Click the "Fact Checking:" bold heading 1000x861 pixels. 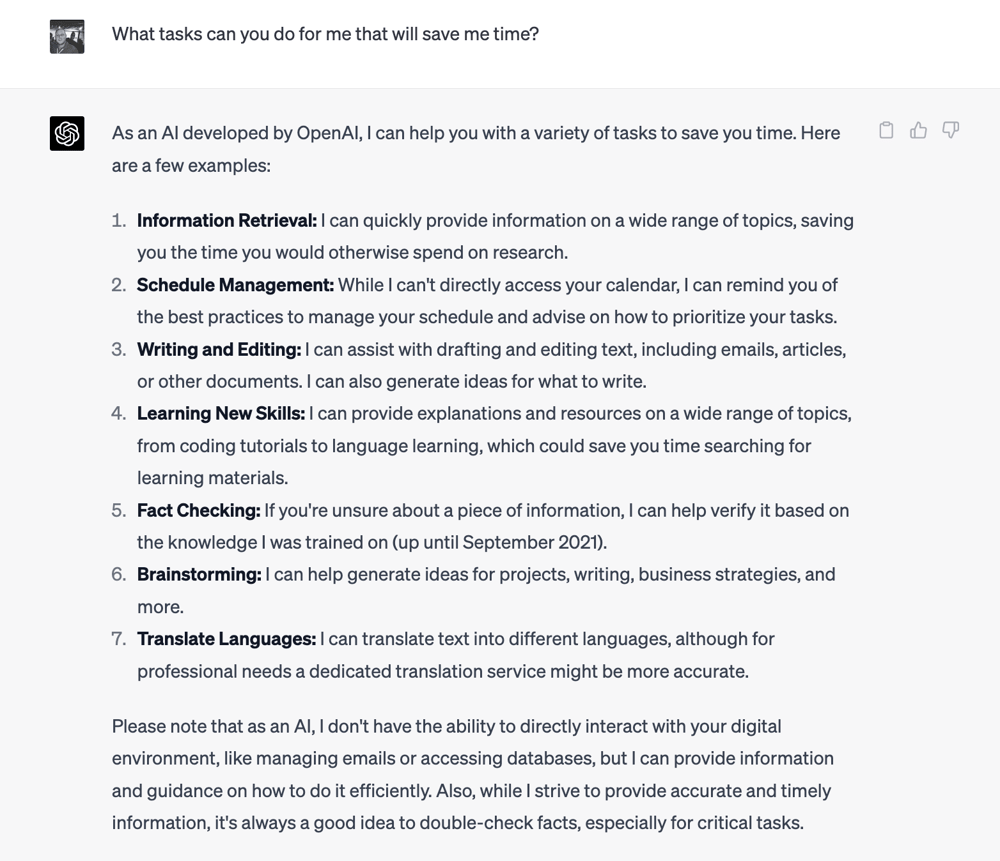point(198,510)
